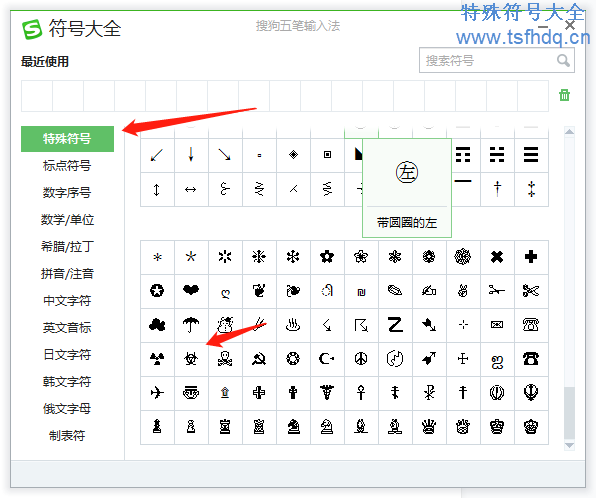Insert the black chess pawn symbol

(x=157, y=427)
